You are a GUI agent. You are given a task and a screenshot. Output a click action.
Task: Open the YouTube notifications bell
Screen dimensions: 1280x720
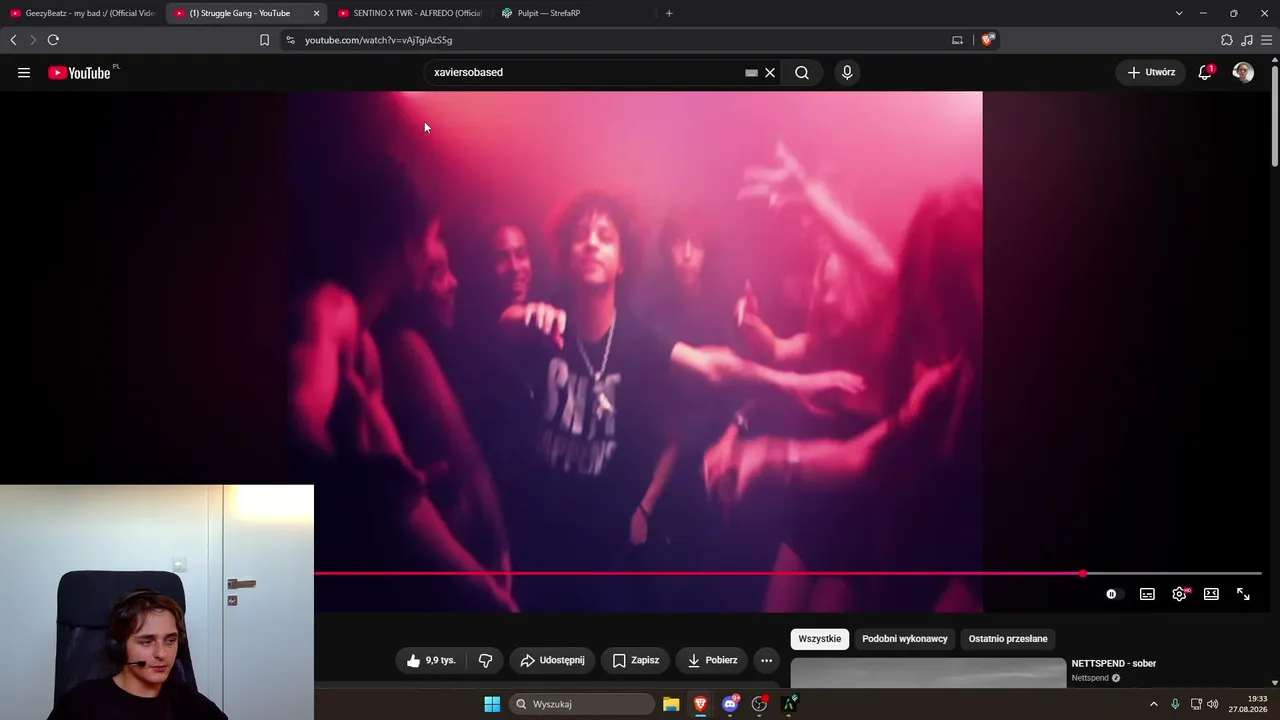point(1205,73)
